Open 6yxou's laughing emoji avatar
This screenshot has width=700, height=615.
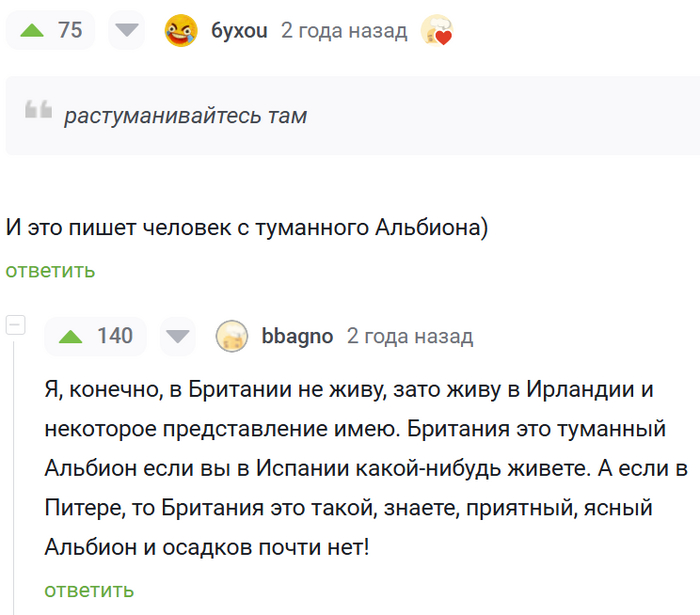[x=180, y=31]
